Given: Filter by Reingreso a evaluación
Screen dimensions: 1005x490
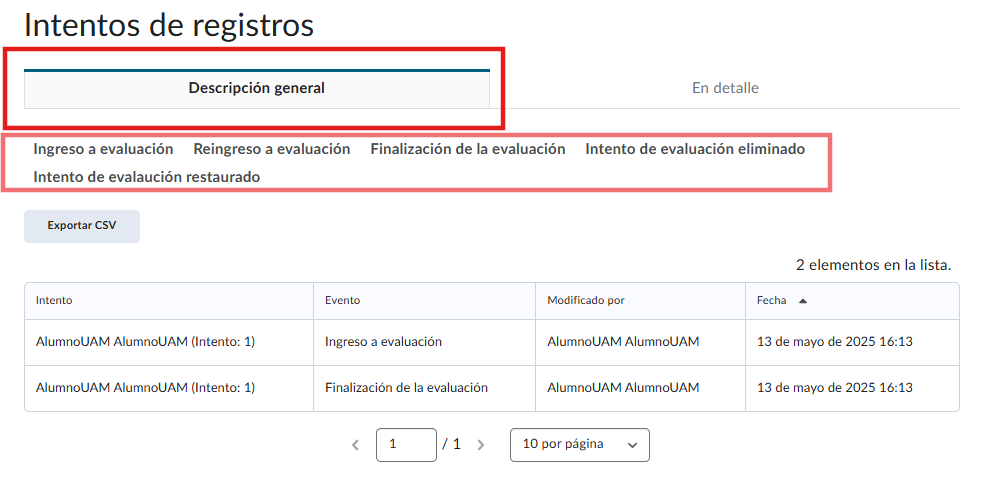Looking at the screenshot, I should [271, 149].
